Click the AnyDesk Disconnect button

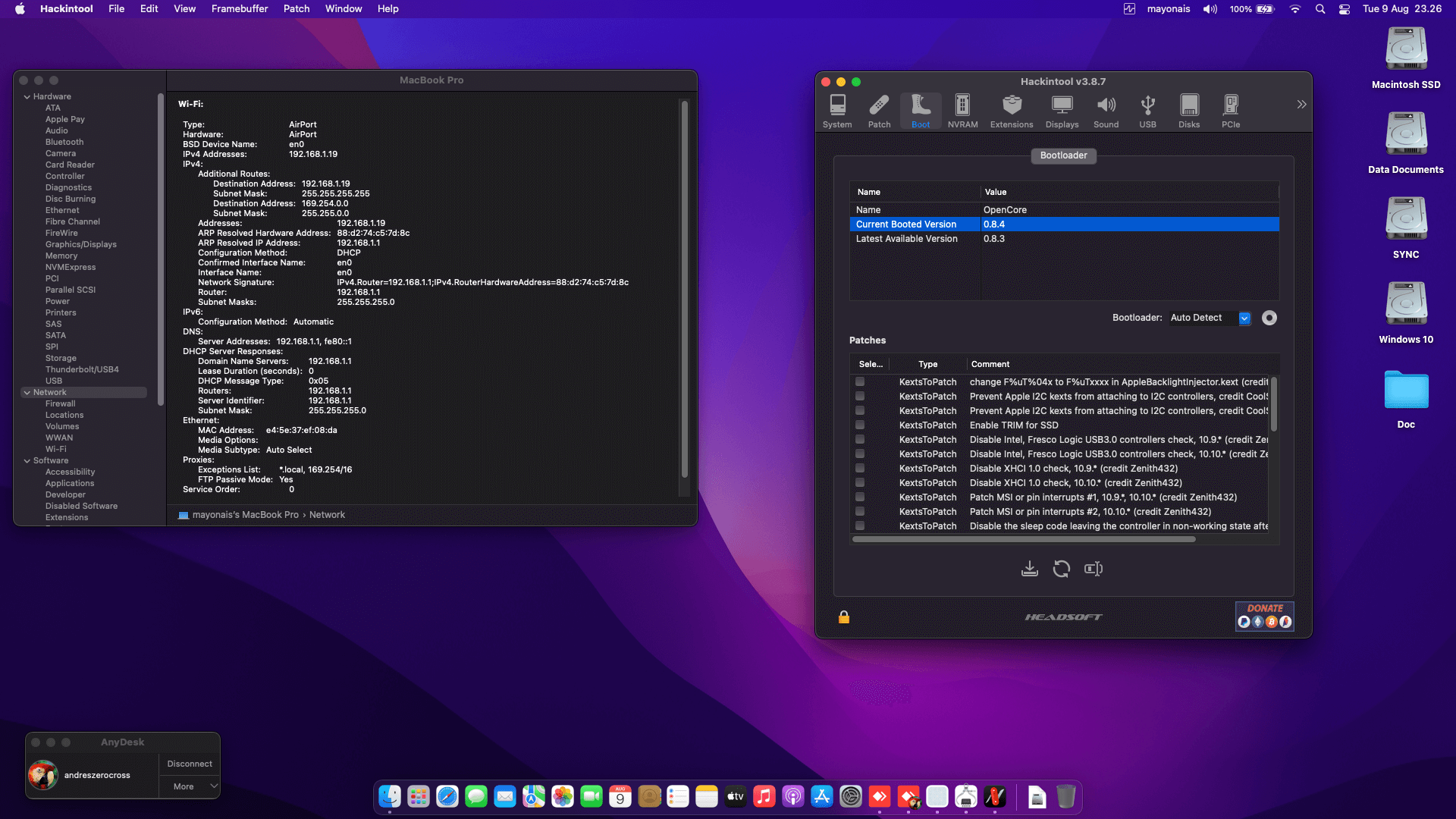tap(189, 764)
